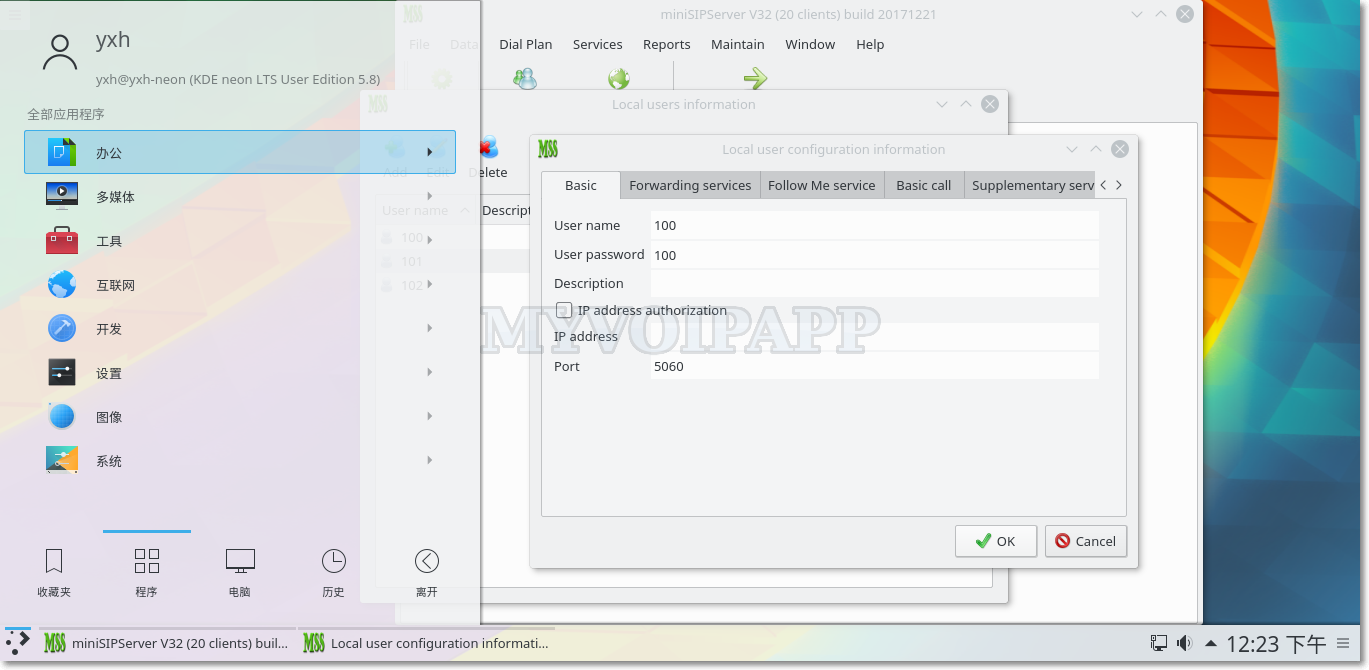Click the MSS icon on the configuration dialog title bar

548,149
